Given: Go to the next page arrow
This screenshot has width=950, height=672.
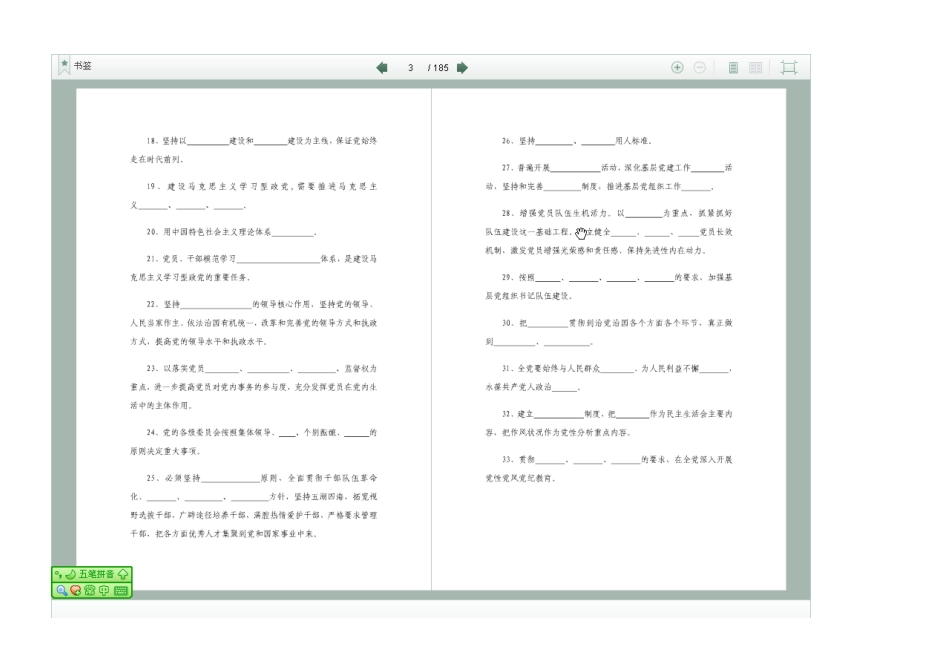Looking at the screenshot, I should point(462,68).
